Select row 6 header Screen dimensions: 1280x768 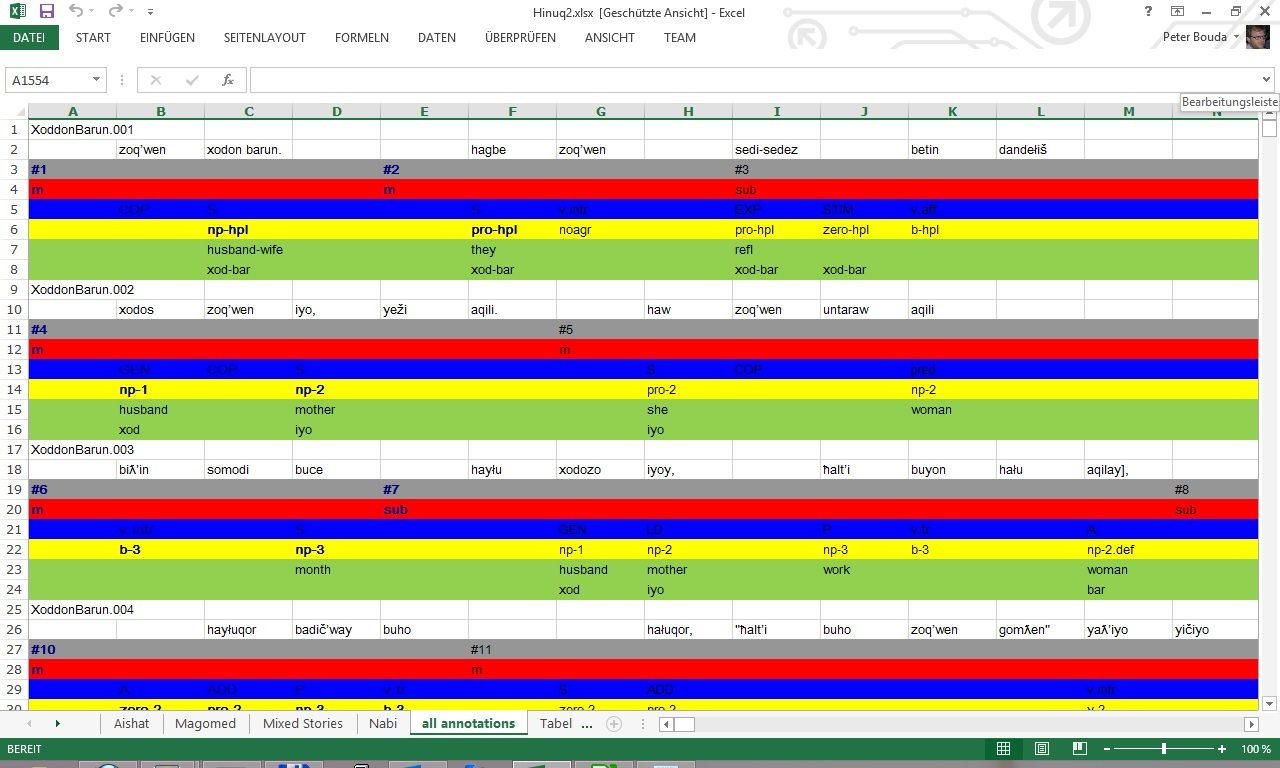[x=14, y=230]
